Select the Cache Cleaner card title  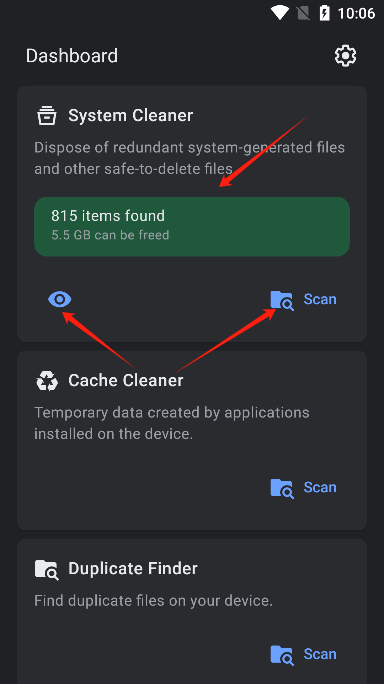pos(126,380)
